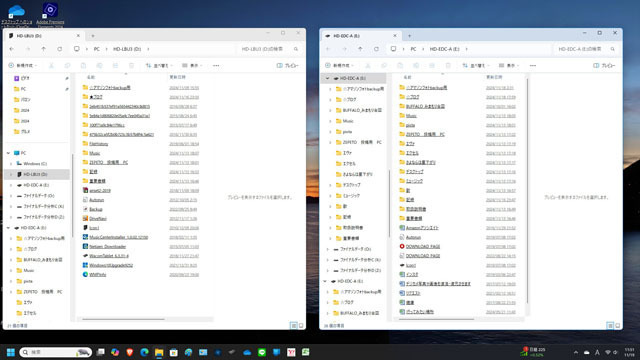Launch Microsoft Edge from taskbar
The width and height of the screenshot is (640, 360).
coord(144,352)
